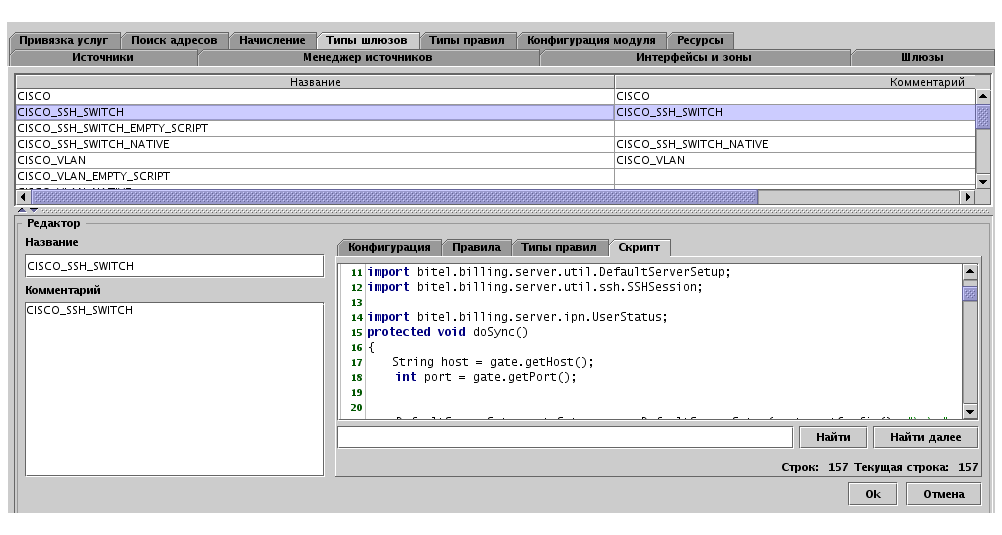Viewport: 1002px width, 535px height.
Task: Expand the split pane downward
Action: pos(33,210)
